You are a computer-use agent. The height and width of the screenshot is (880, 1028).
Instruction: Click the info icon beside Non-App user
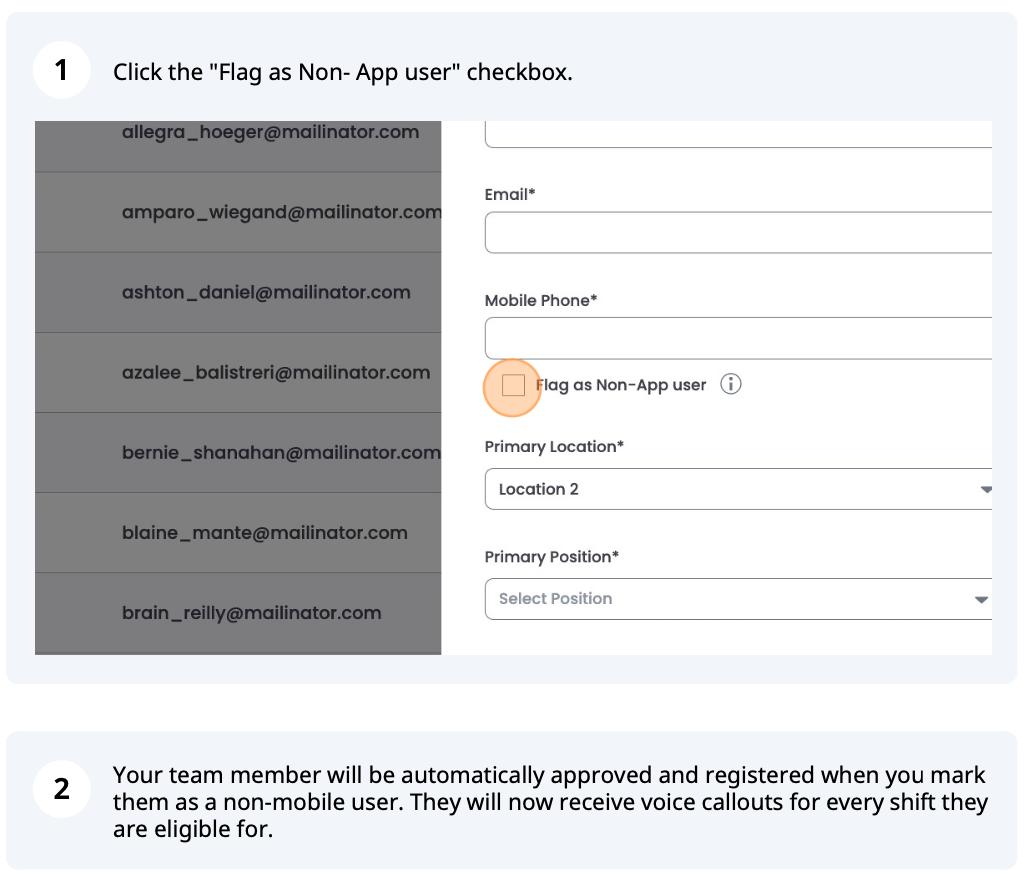pyautogui.click(x=731, y=385)
